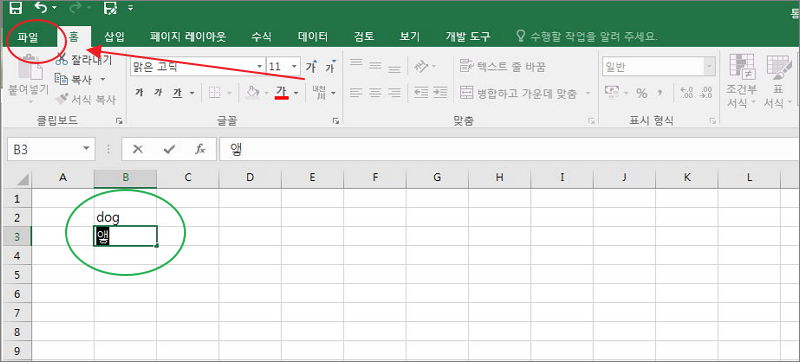The image size is (800, 362).
Task: Open the 수식 (Formulas) tab
Action: click(261, 37)
